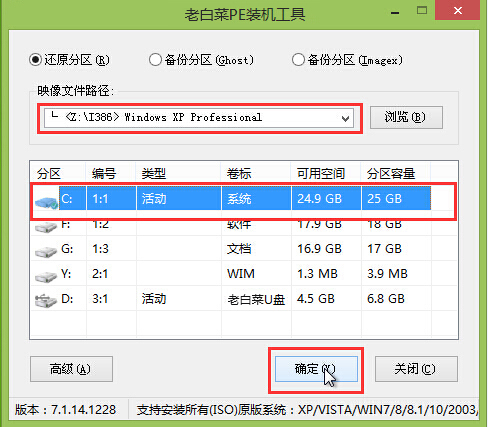Viewport: 488px width, 427px height.
Task: Click the 6.8 GB capacity cell
Action: [x=386, y=299]
